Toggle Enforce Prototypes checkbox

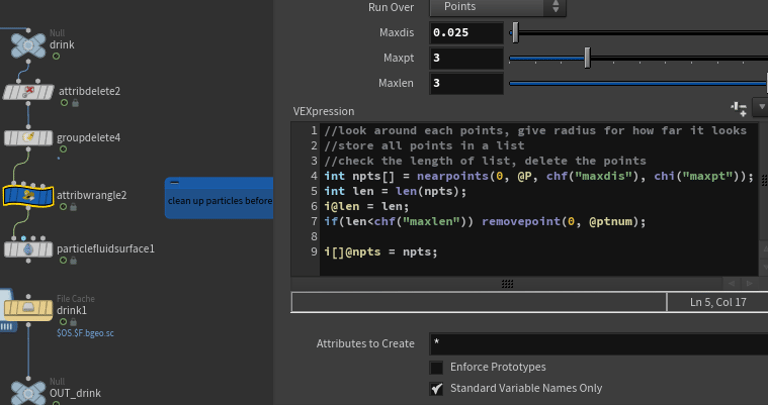pyautogui.click(x=436, y=367)
